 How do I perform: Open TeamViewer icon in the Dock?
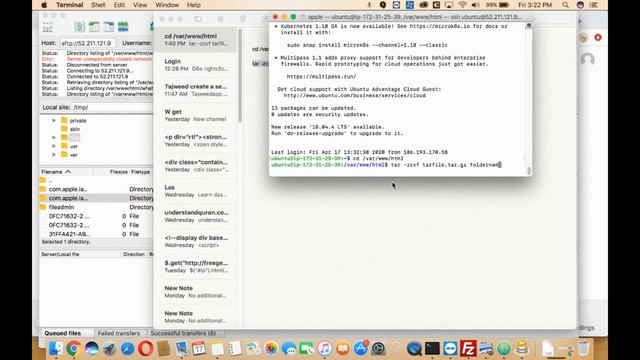[x=450, y=348]
